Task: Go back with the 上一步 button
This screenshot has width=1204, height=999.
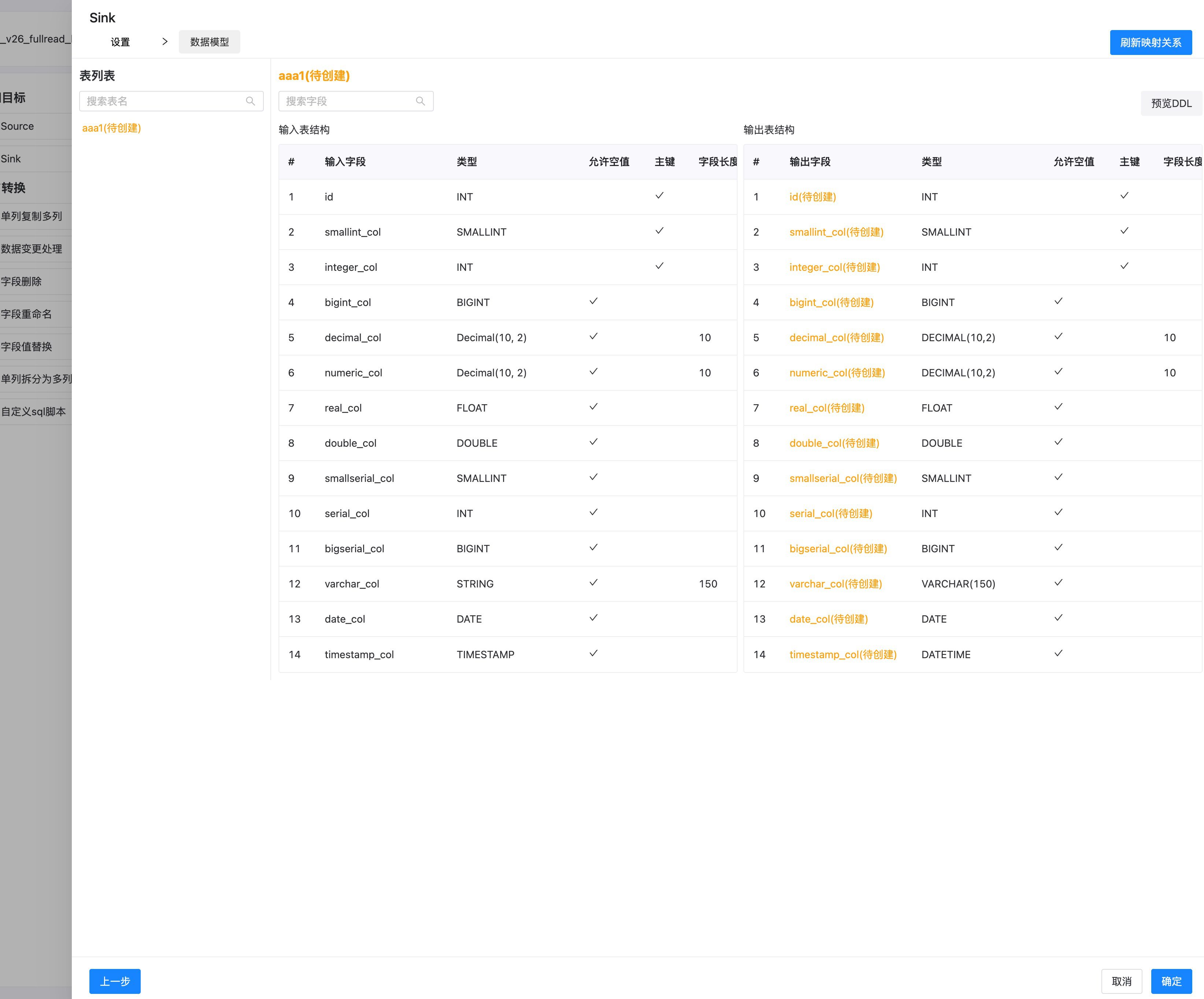Action: click(x=115, y=981)
